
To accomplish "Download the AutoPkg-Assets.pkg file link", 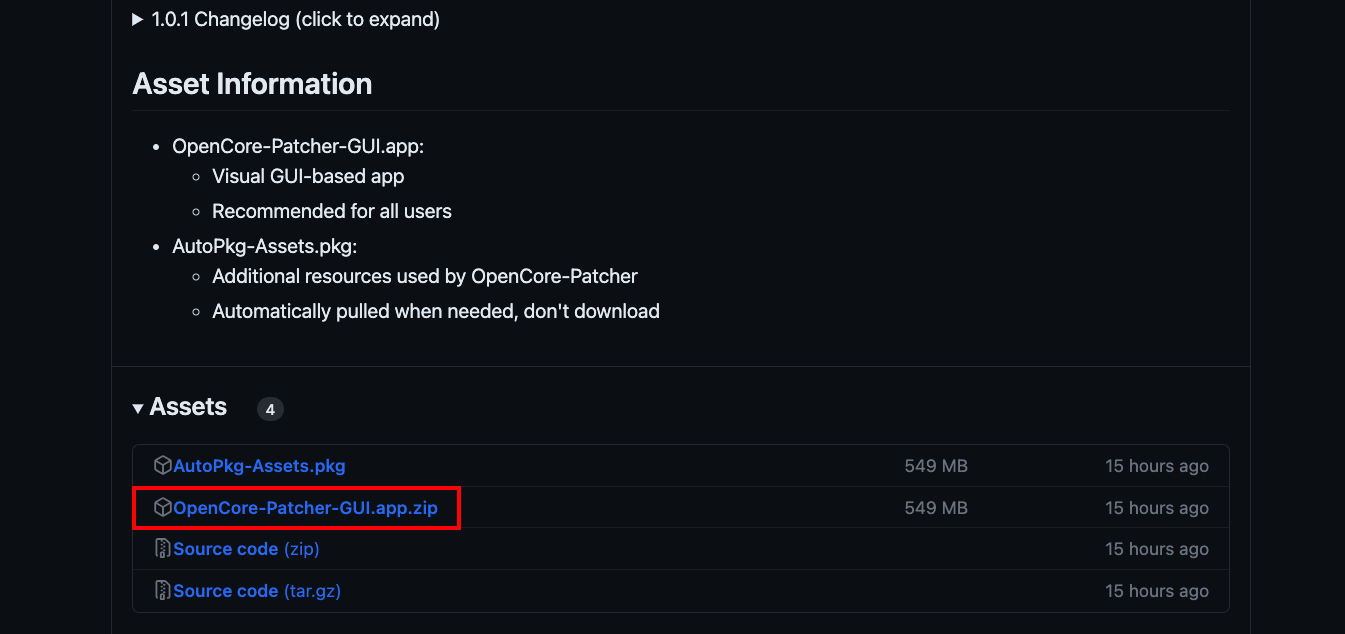I will 260,466.
